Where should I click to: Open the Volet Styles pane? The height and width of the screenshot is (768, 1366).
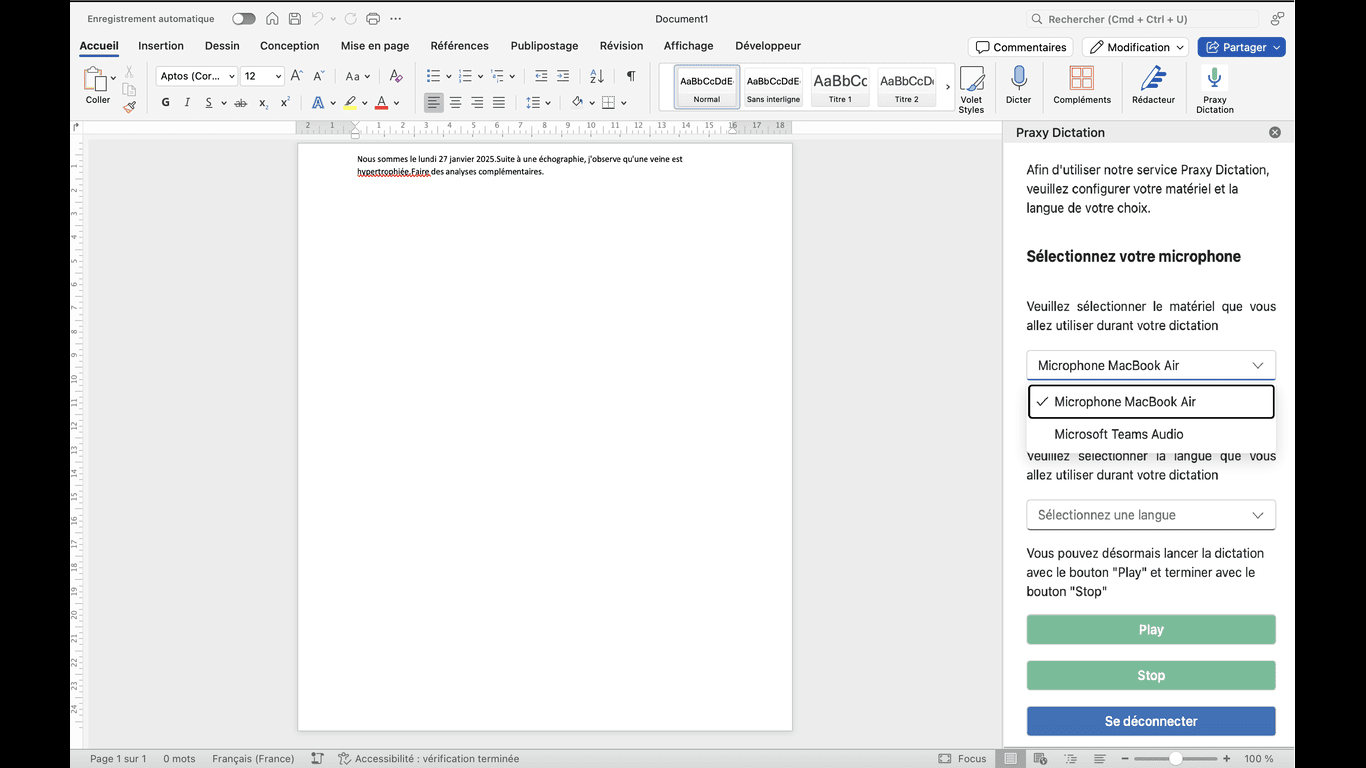(x=971, y=88)
